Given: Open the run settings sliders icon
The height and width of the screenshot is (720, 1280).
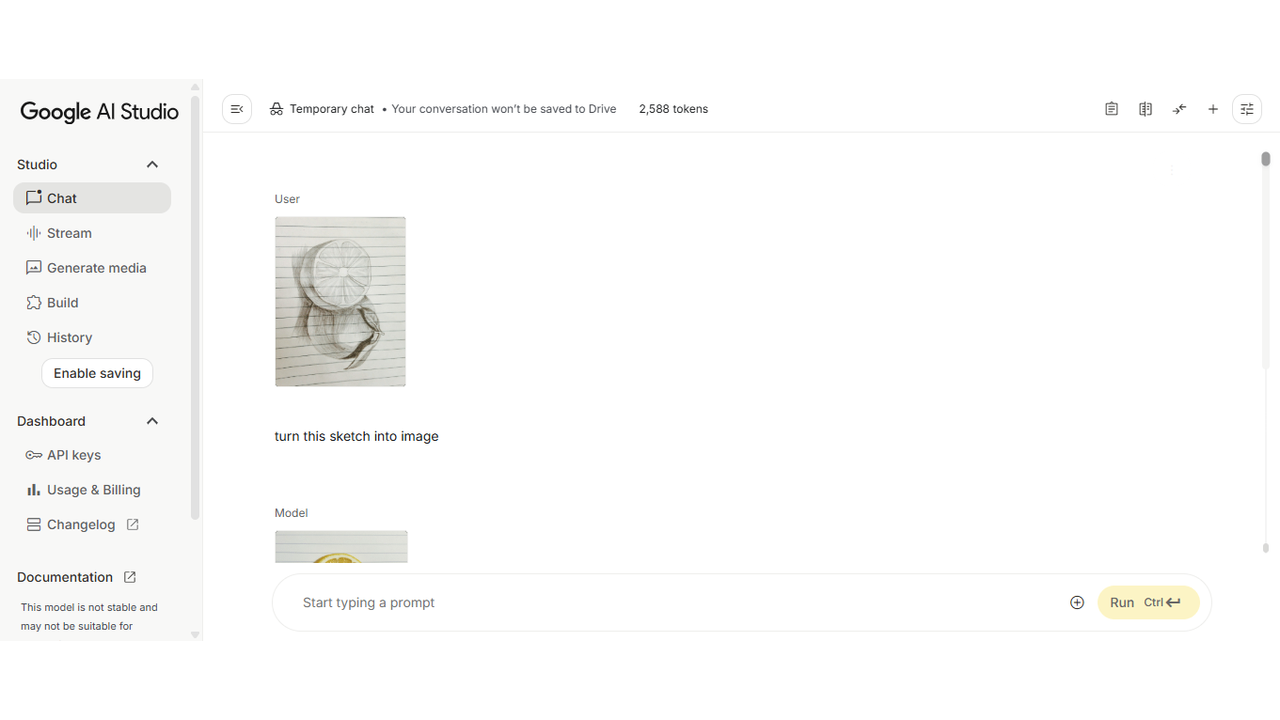Looking at the screenshot, I should point(1247,109).
